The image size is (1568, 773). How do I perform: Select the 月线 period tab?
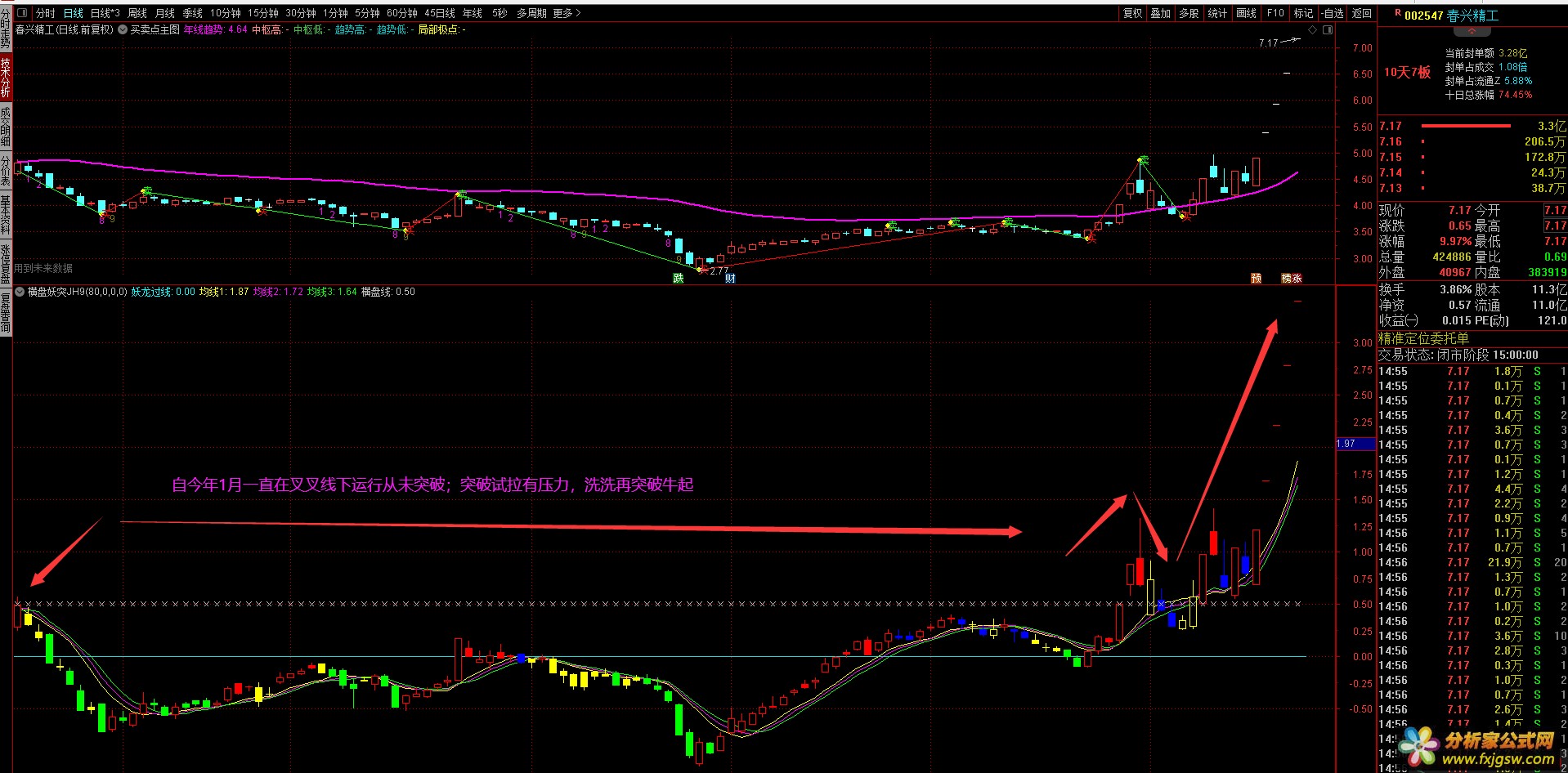(165, 13)
